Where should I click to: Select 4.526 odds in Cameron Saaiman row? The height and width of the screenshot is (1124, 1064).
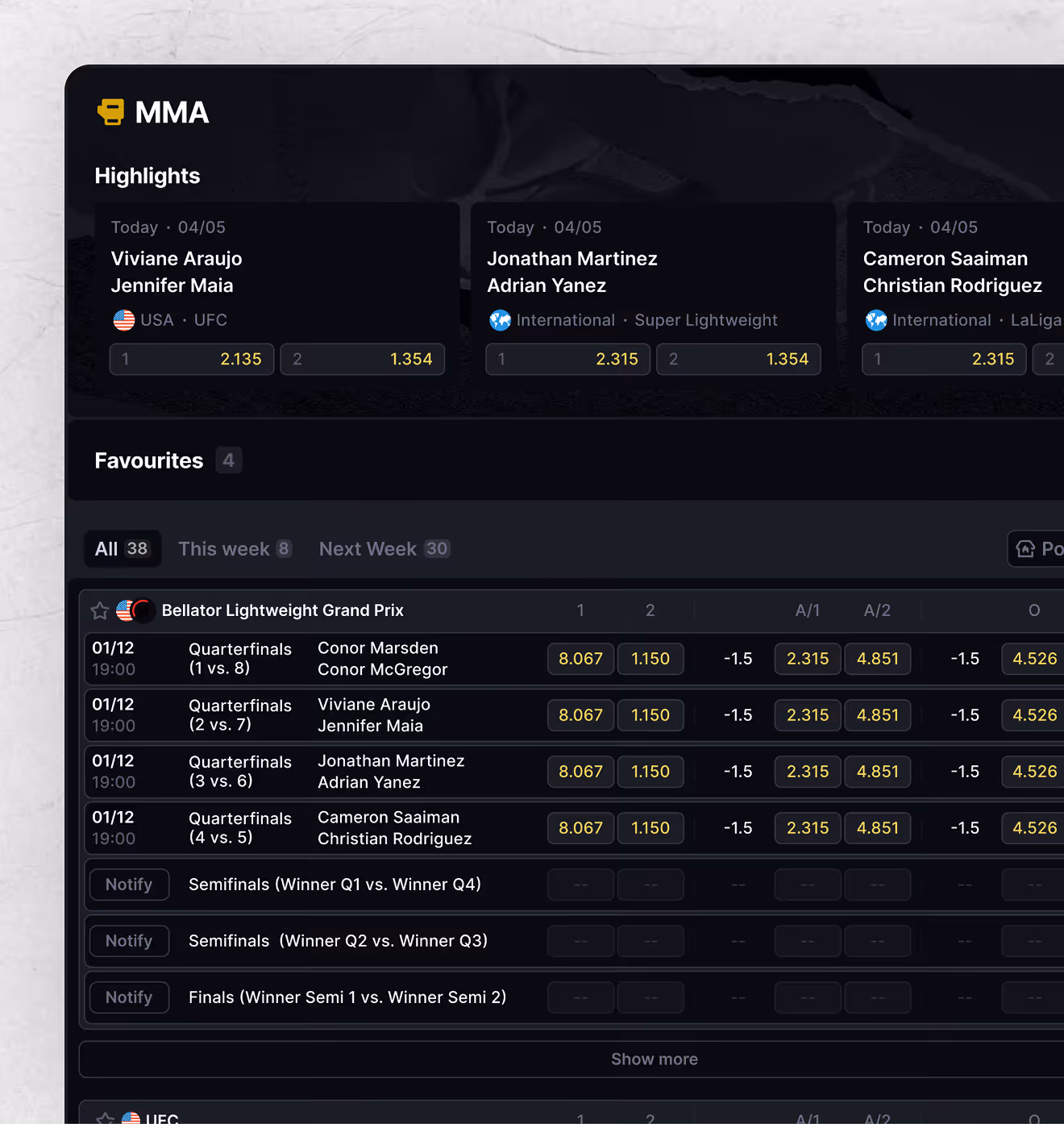(x=1034, y=828)
